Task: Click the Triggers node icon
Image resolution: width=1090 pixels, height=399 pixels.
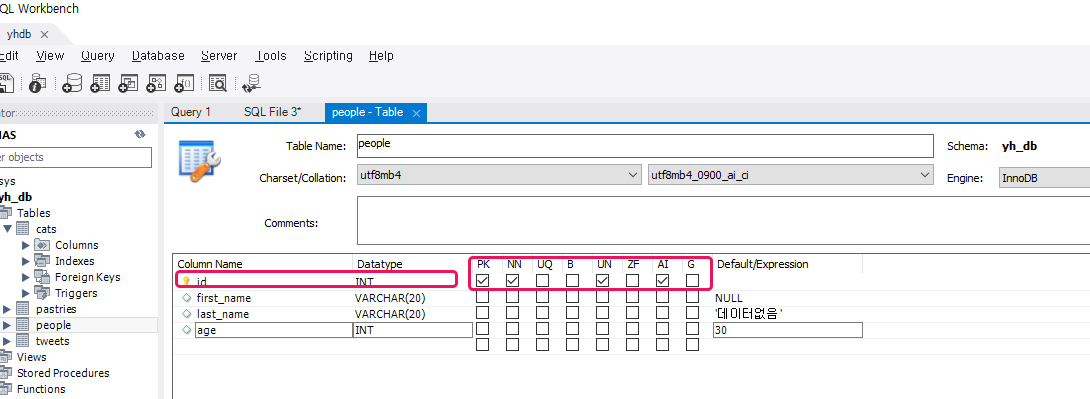Action: [x=42, y=293]
